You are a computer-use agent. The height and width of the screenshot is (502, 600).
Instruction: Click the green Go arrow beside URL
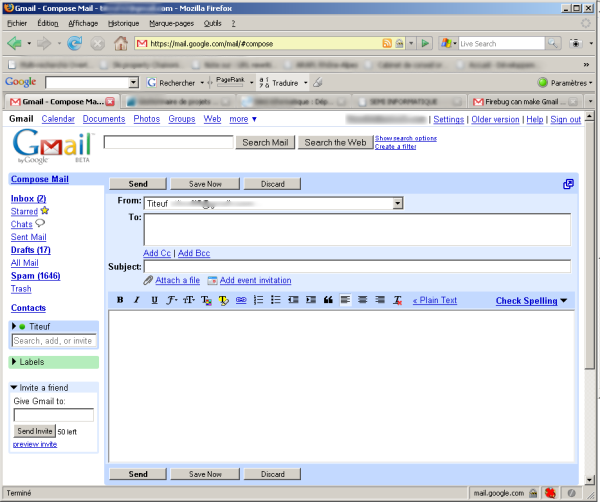(425, 43)
